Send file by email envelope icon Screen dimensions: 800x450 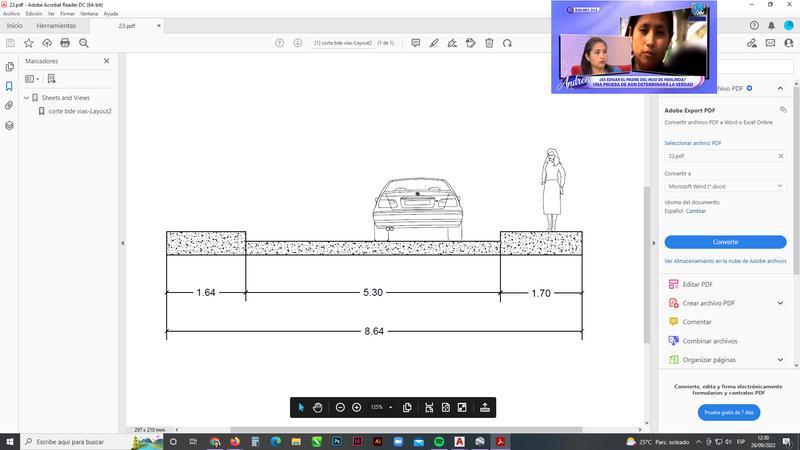[x=770, y=43]
